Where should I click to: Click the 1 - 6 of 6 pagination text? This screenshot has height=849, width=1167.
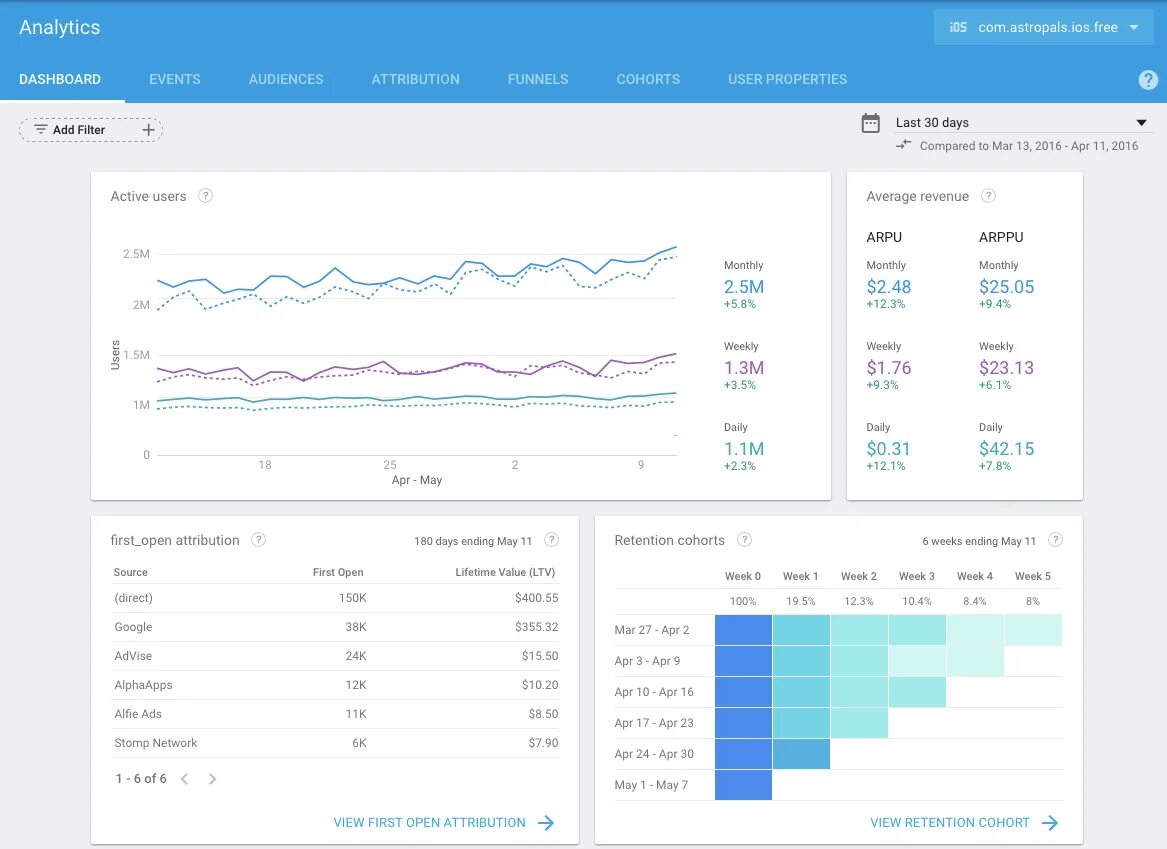[x=141, y=778]
